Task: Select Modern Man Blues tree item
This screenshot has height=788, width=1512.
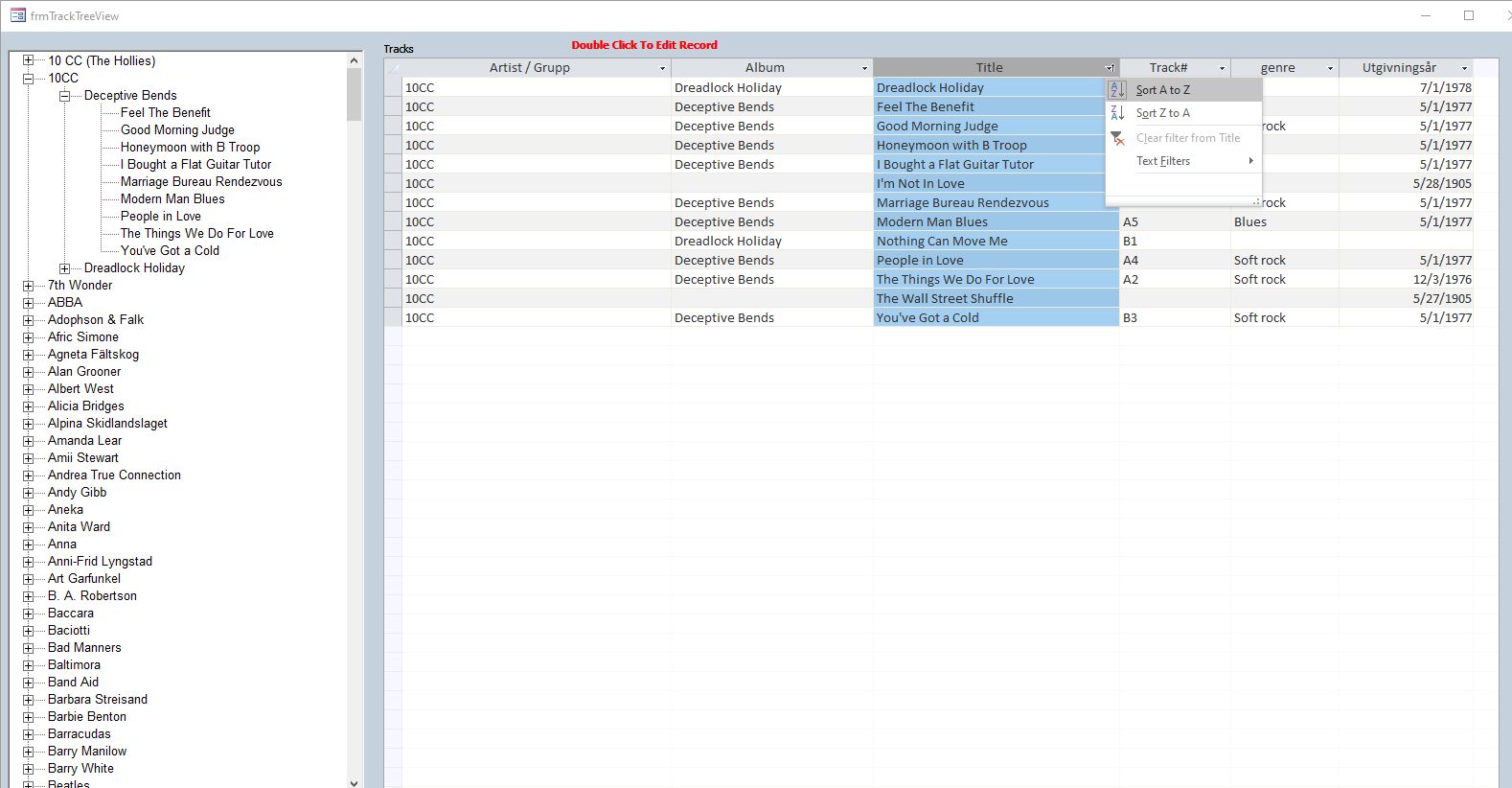Action: tap(172, 198)
